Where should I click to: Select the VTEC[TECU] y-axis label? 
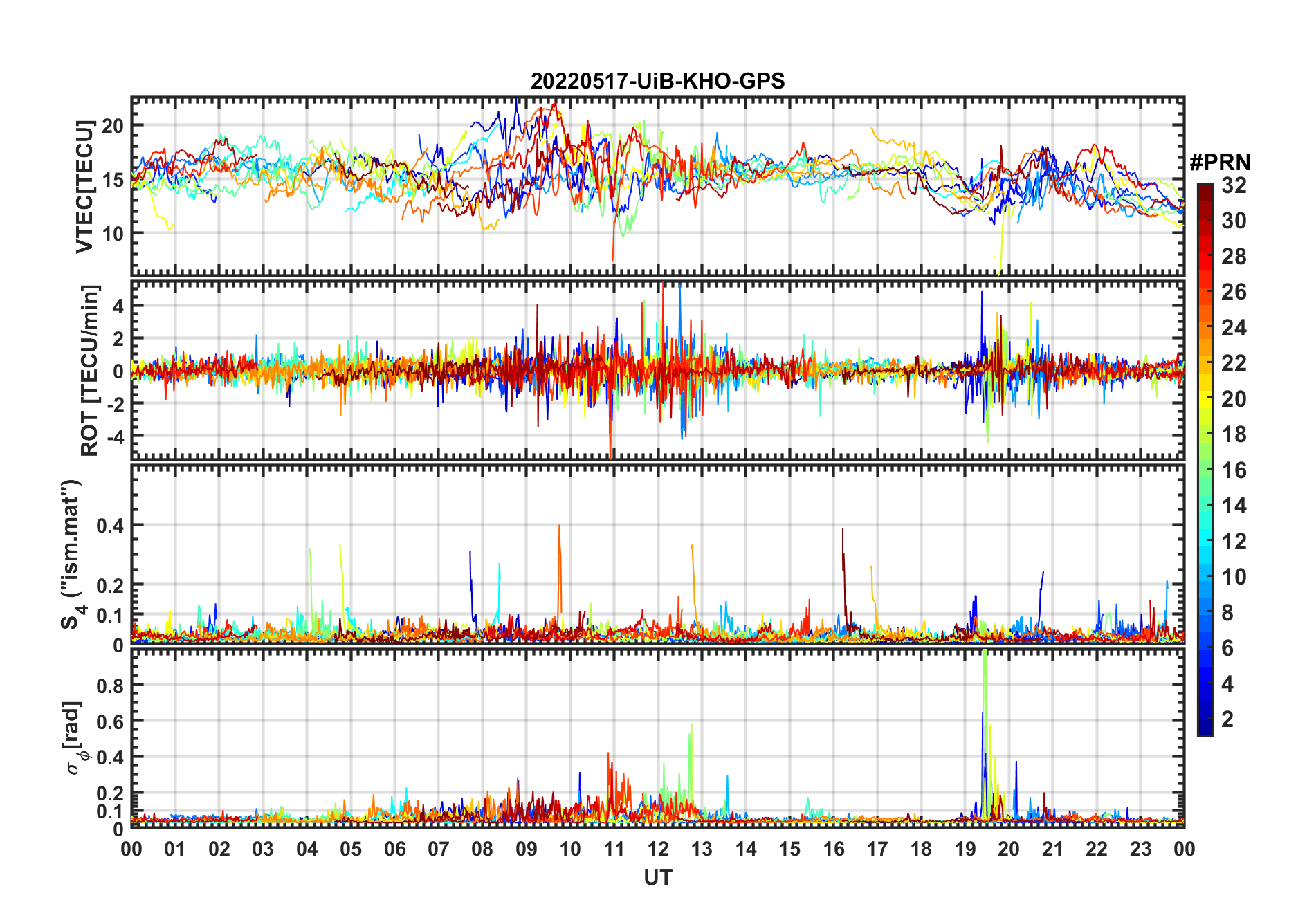[84, 187]
